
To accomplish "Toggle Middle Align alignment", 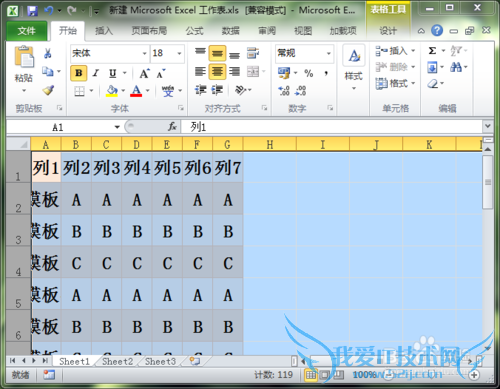I will click(x=217, y=53).
